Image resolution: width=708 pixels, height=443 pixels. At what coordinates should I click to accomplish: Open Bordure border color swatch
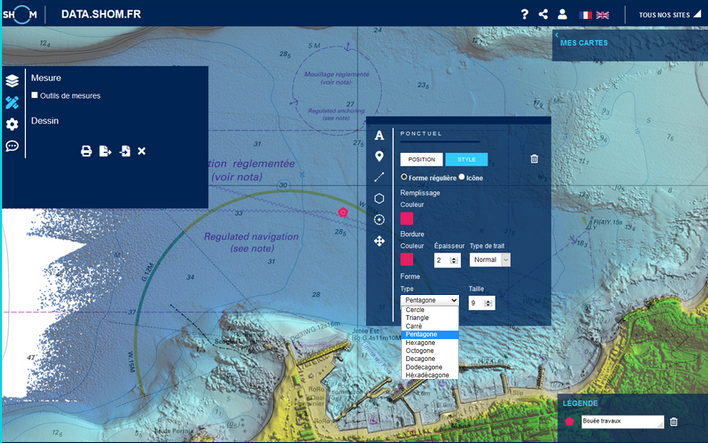pos(407,259)
